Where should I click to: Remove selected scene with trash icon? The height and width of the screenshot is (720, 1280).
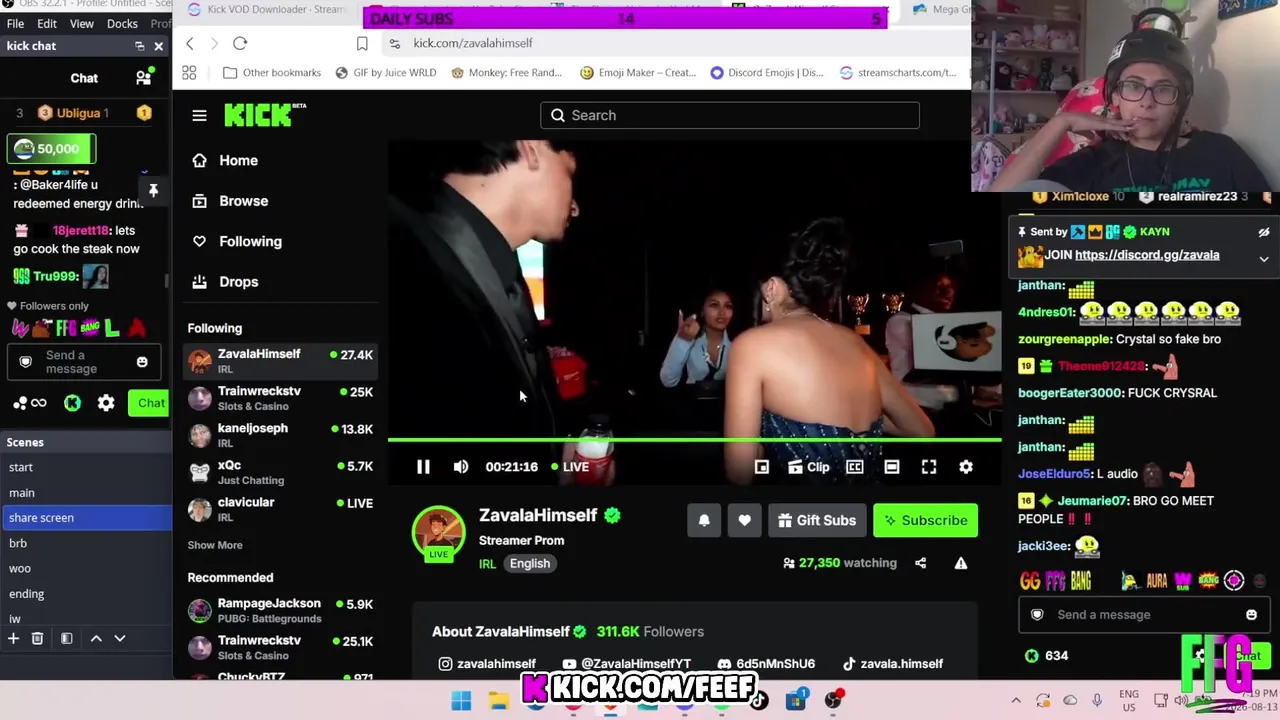pyautogui.click(x=37, y=638)
